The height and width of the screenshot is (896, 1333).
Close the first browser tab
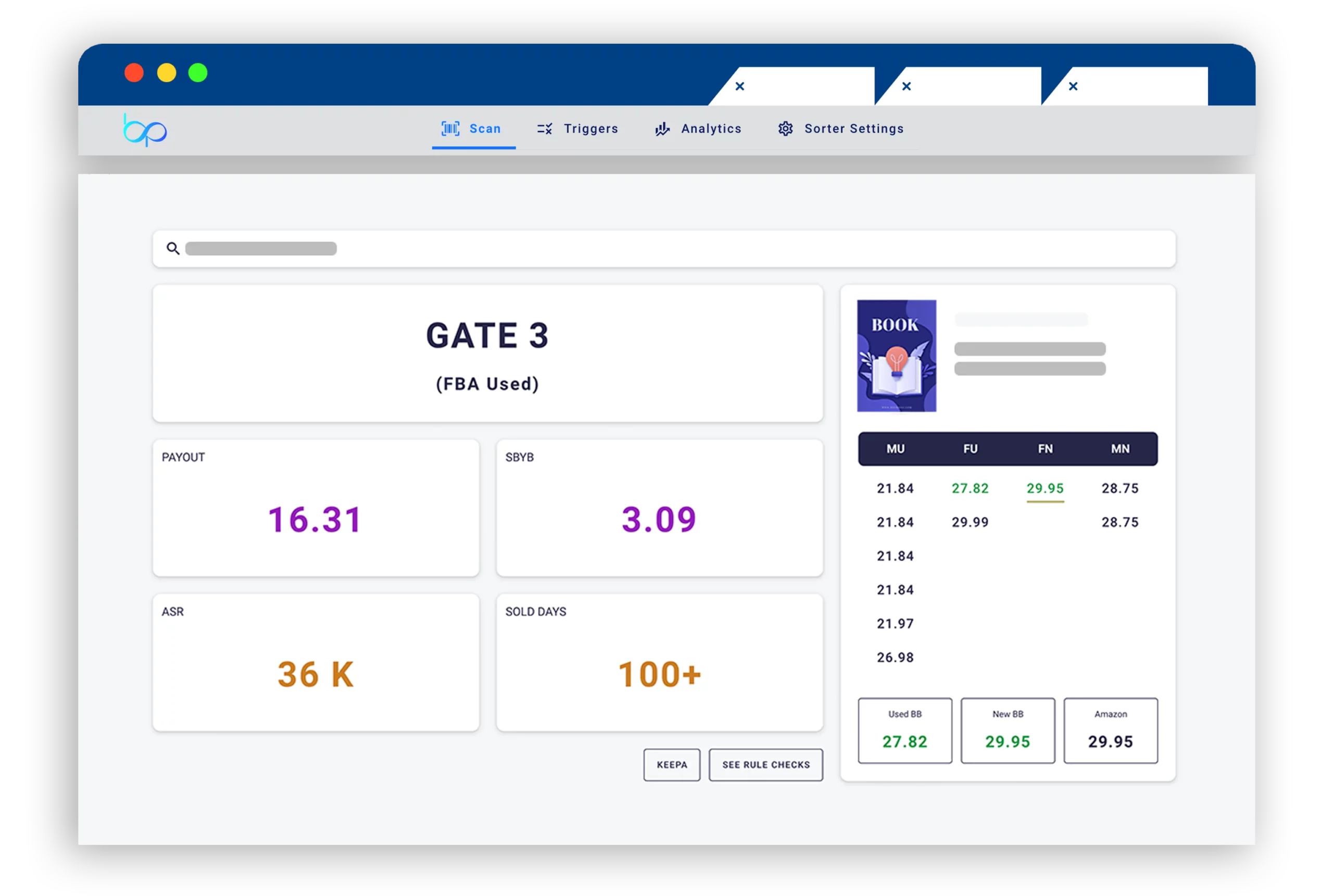(739, 86)
